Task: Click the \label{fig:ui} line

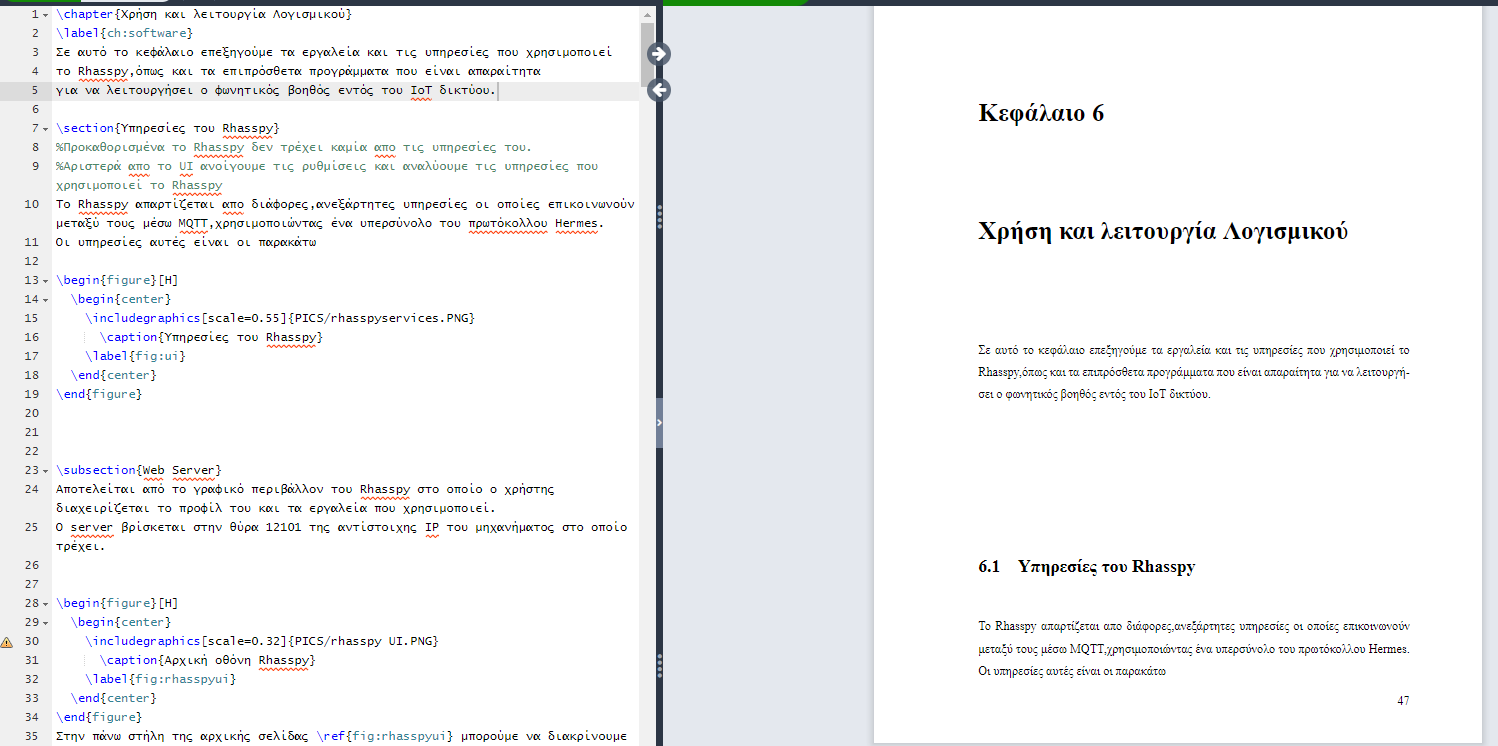Action: [x=135, y=357]
